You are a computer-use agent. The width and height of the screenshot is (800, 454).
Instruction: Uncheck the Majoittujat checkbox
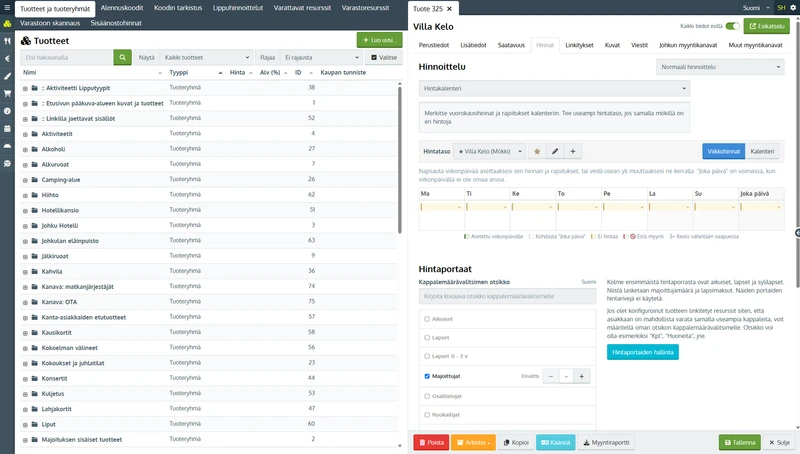pyautogui.click(x=427, y=376)
